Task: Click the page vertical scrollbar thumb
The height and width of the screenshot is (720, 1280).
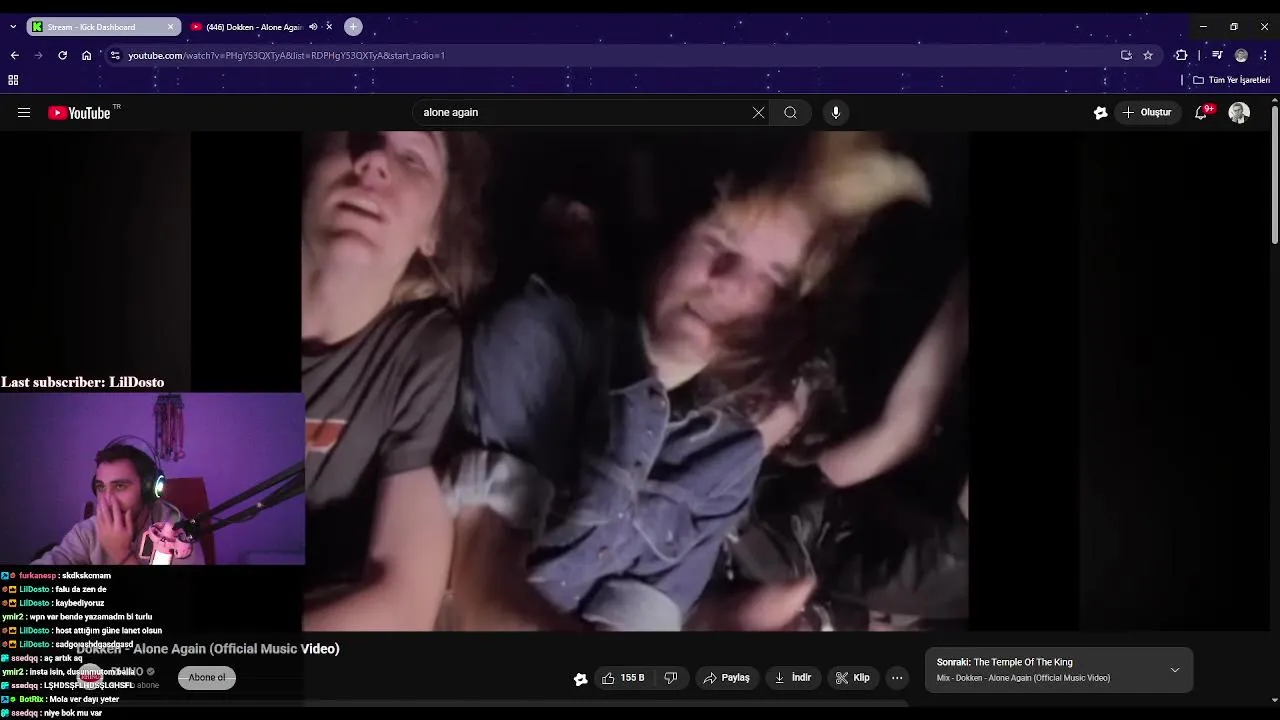Action: [1274, 174]
